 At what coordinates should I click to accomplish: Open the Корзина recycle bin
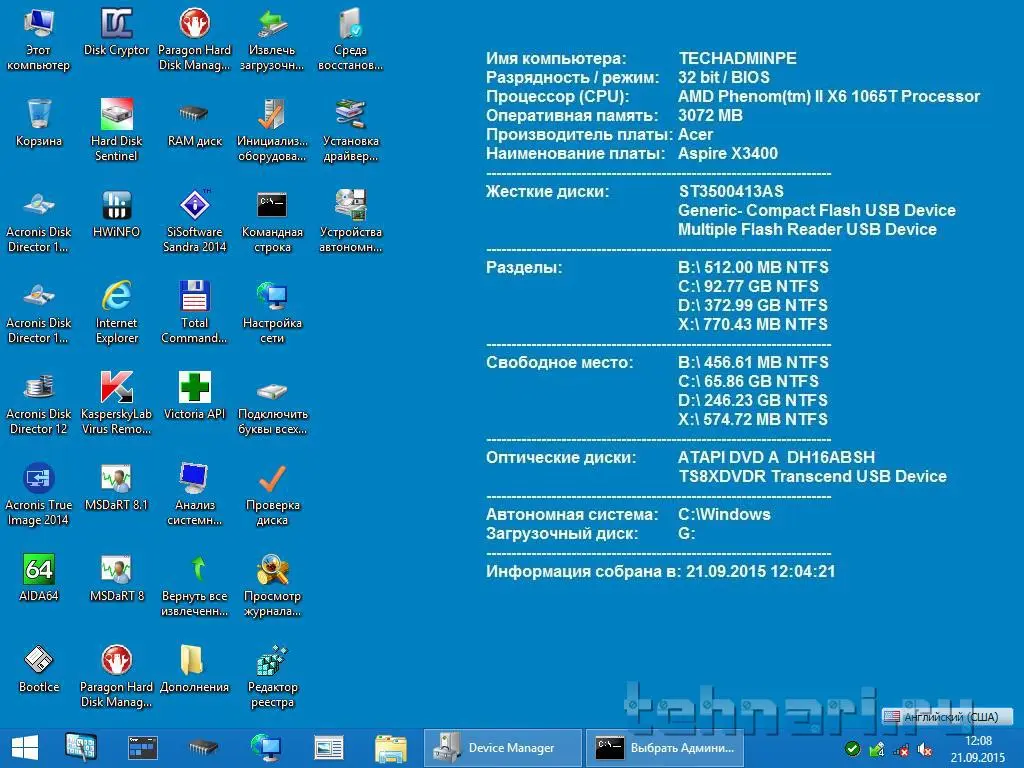coord(38,115)
